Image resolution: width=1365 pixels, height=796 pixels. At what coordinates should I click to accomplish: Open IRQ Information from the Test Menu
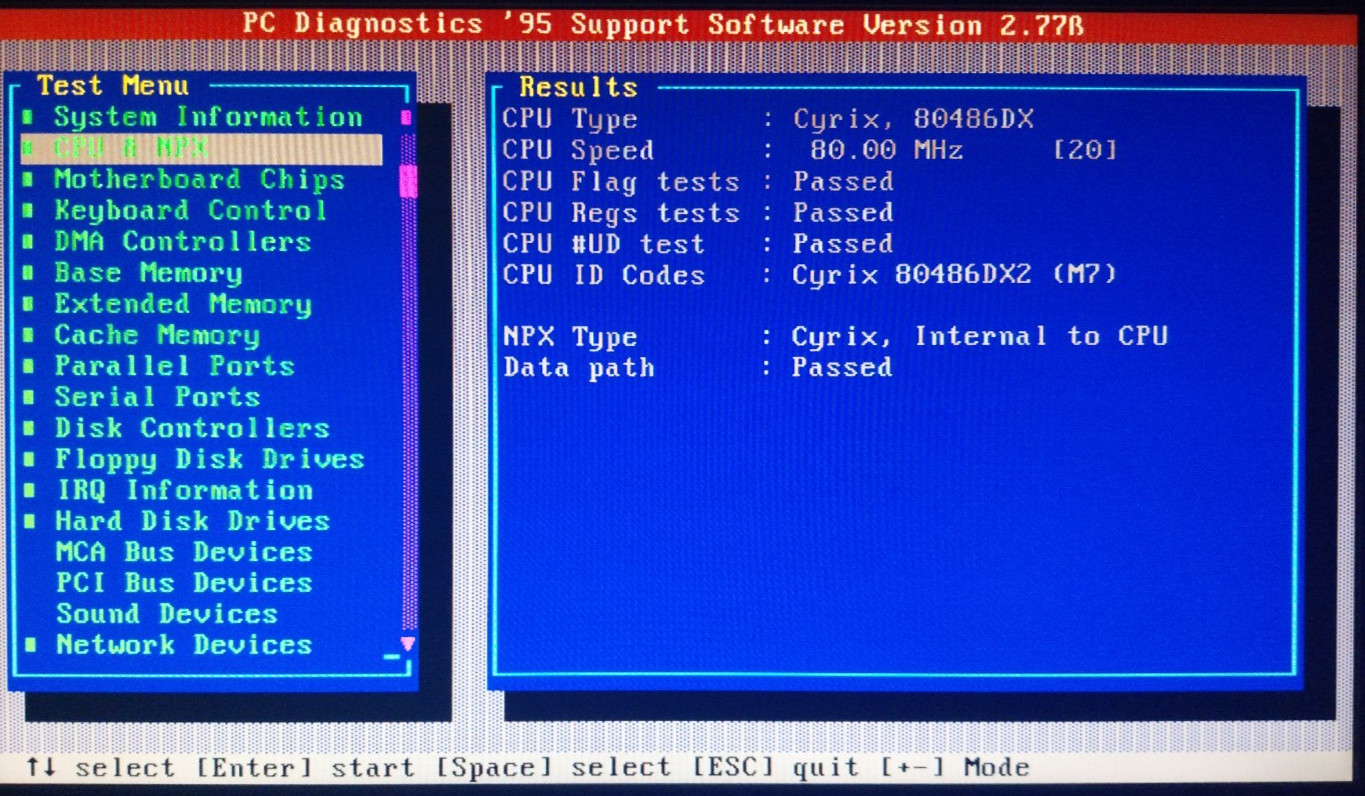[x=184, y=490]
